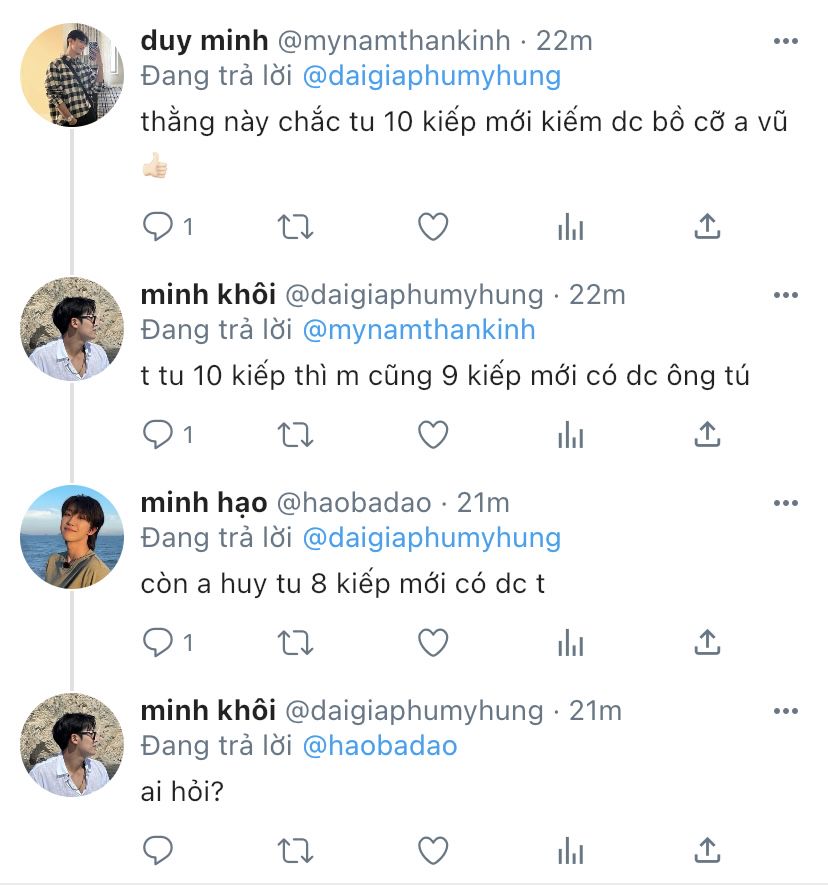View analytics of duy minh's tweet
Viewport: 828px width, 894px height.
570,227
